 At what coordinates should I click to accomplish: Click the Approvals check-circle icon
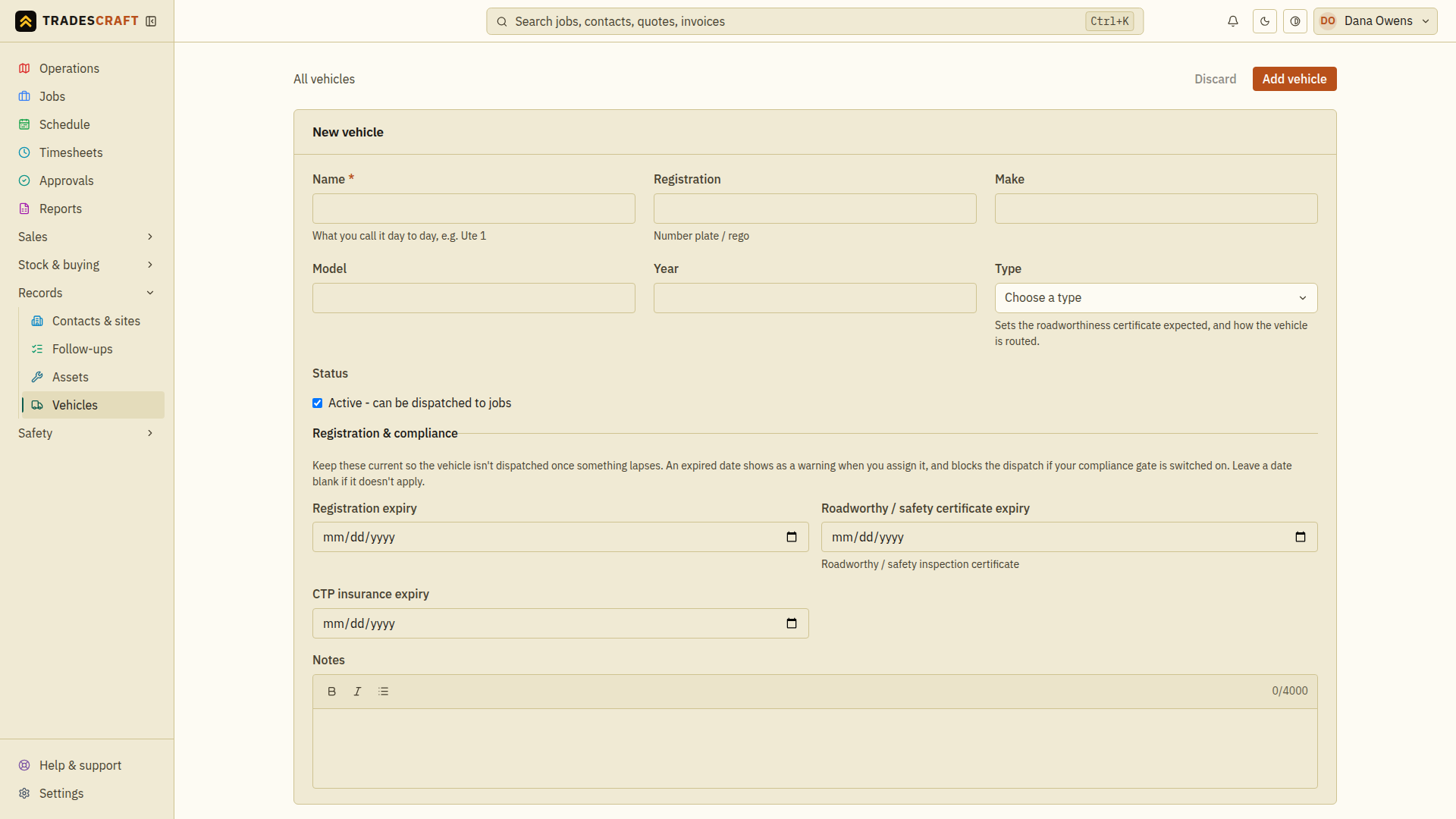pos(24,180)
